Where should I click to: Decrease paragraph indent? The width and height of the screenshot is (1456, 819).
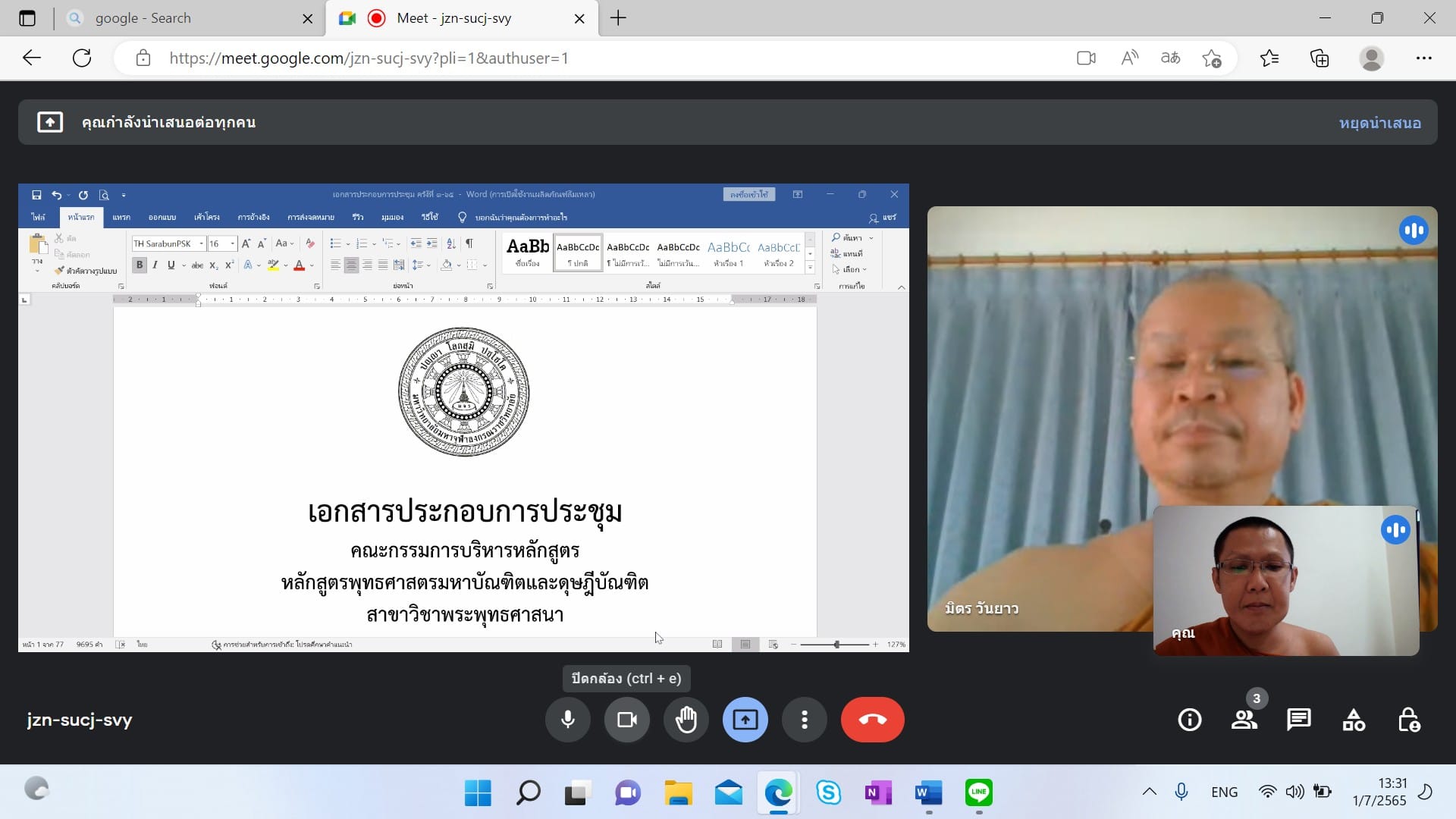point(416,243)
